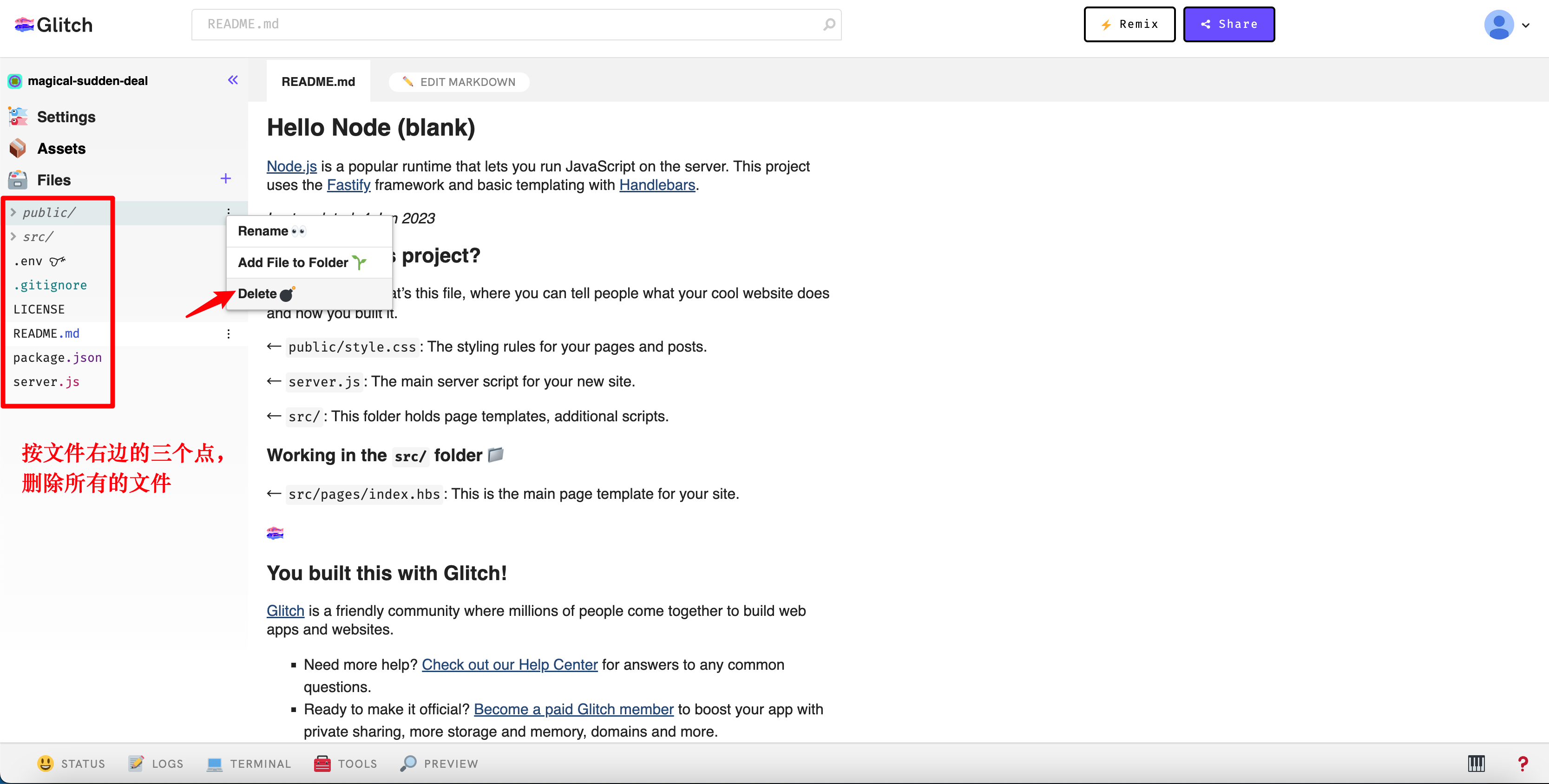This screenshot has height=784, width=1549.
Task: Open the Terminal
Action: click(249, 764)
